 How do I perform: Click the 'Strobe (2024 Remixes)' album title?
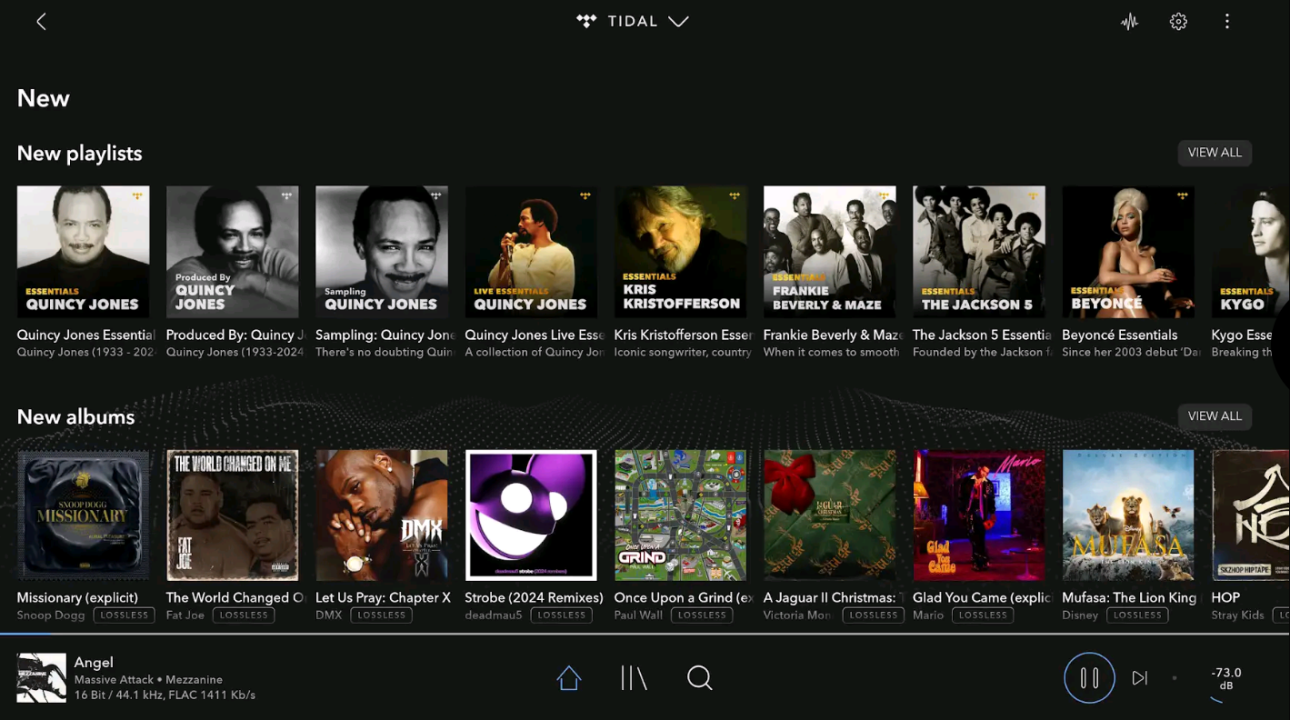coord(534,598)
